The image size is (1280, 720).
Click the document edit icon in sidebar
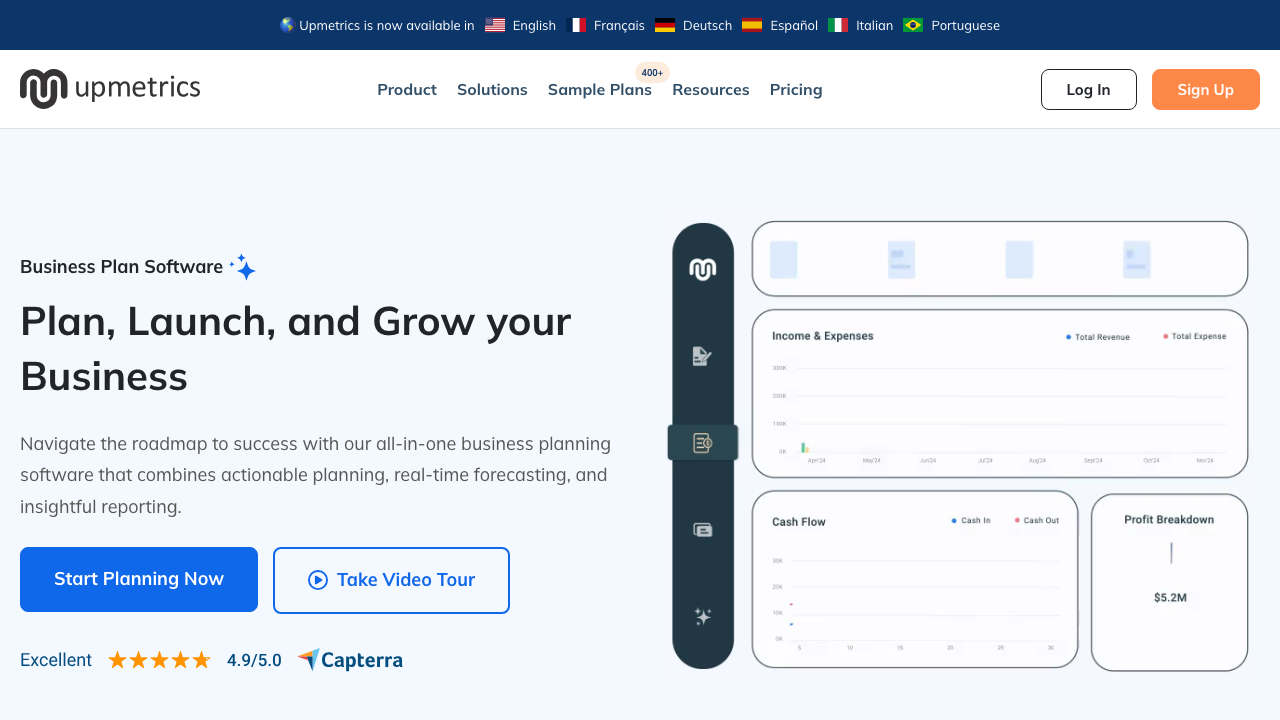(703, 356)
